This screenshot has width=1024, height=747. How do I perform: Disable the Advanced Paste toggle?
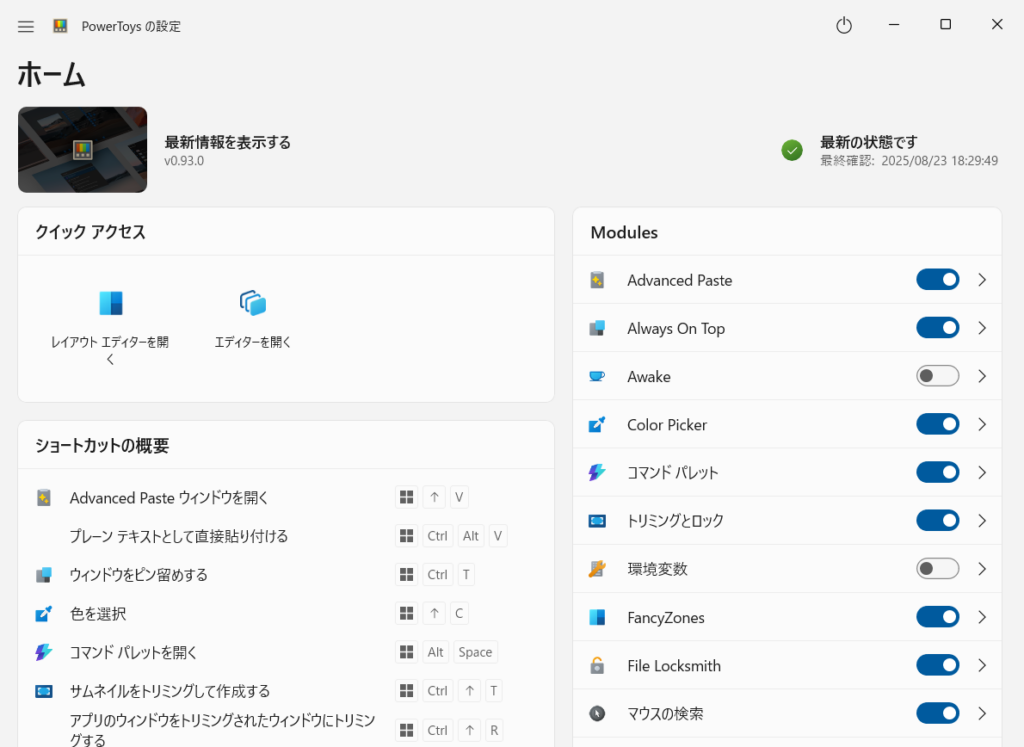pos(937,279)
